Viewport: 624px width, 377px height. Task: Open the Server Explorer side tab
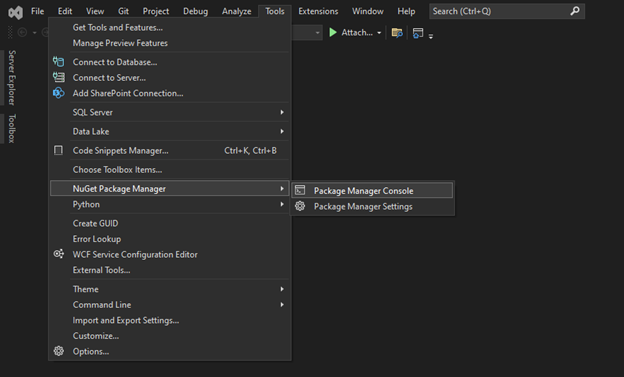[12, 78]
